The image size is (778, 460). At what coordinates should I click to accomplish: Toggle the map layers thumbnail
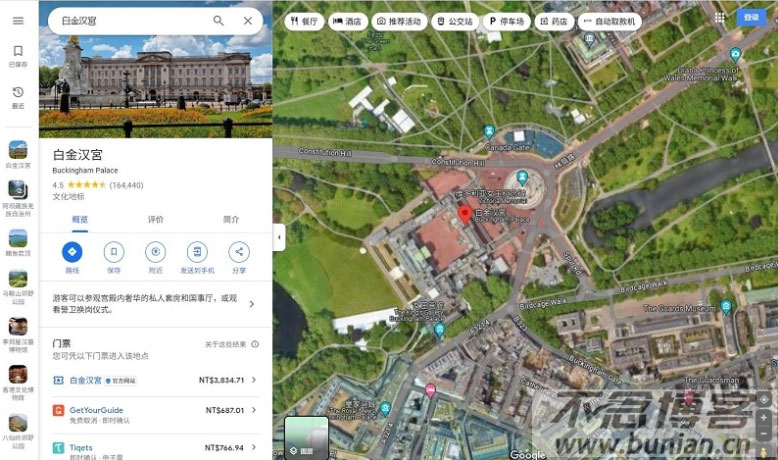306,438
